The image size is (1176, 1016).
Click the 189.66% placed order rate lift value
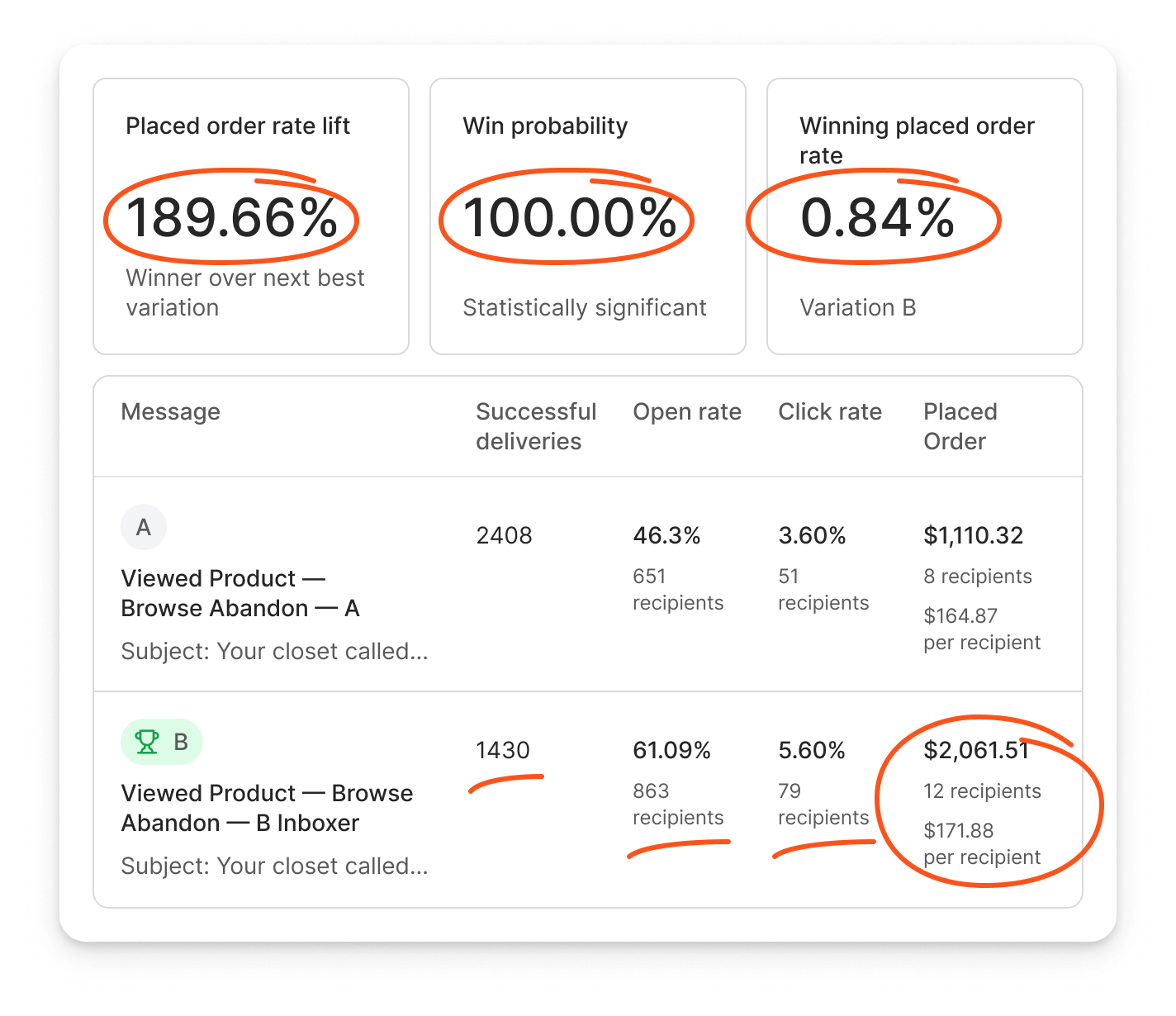(232, 218)
